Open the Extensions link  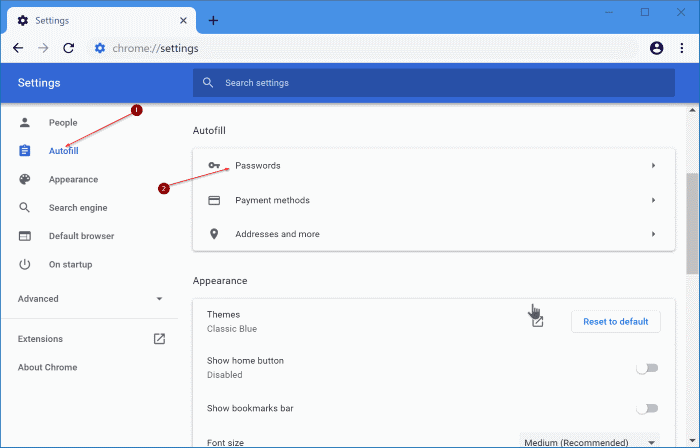[40, 339]
